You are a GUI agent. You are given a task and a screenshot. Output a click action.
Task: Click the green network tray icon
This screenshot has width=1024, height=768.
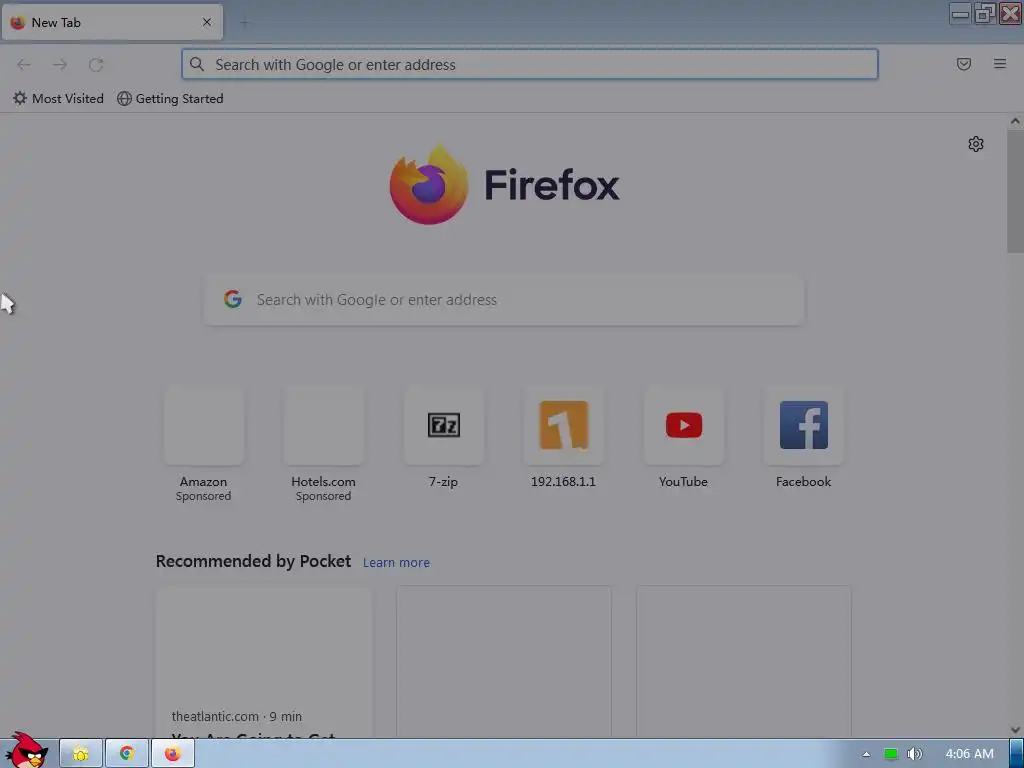pyautogui.click(x=891, y=754)
